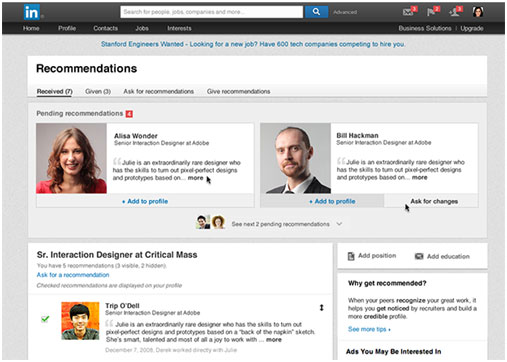Image resolution: width=507 pixels, height=362 pixels.
Task: Expand Alisa Wonder's recommendation with more
Action: (195, 178)
